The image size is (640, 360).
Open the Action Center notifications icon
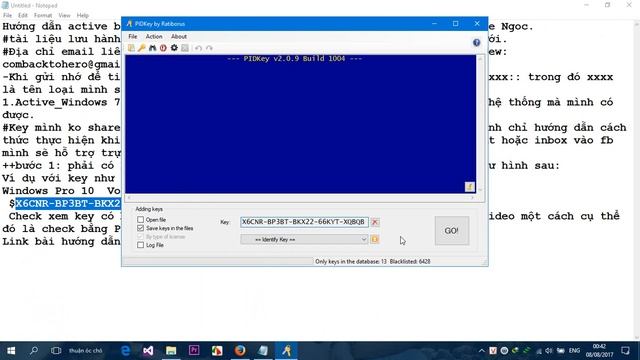pos(625,351)
